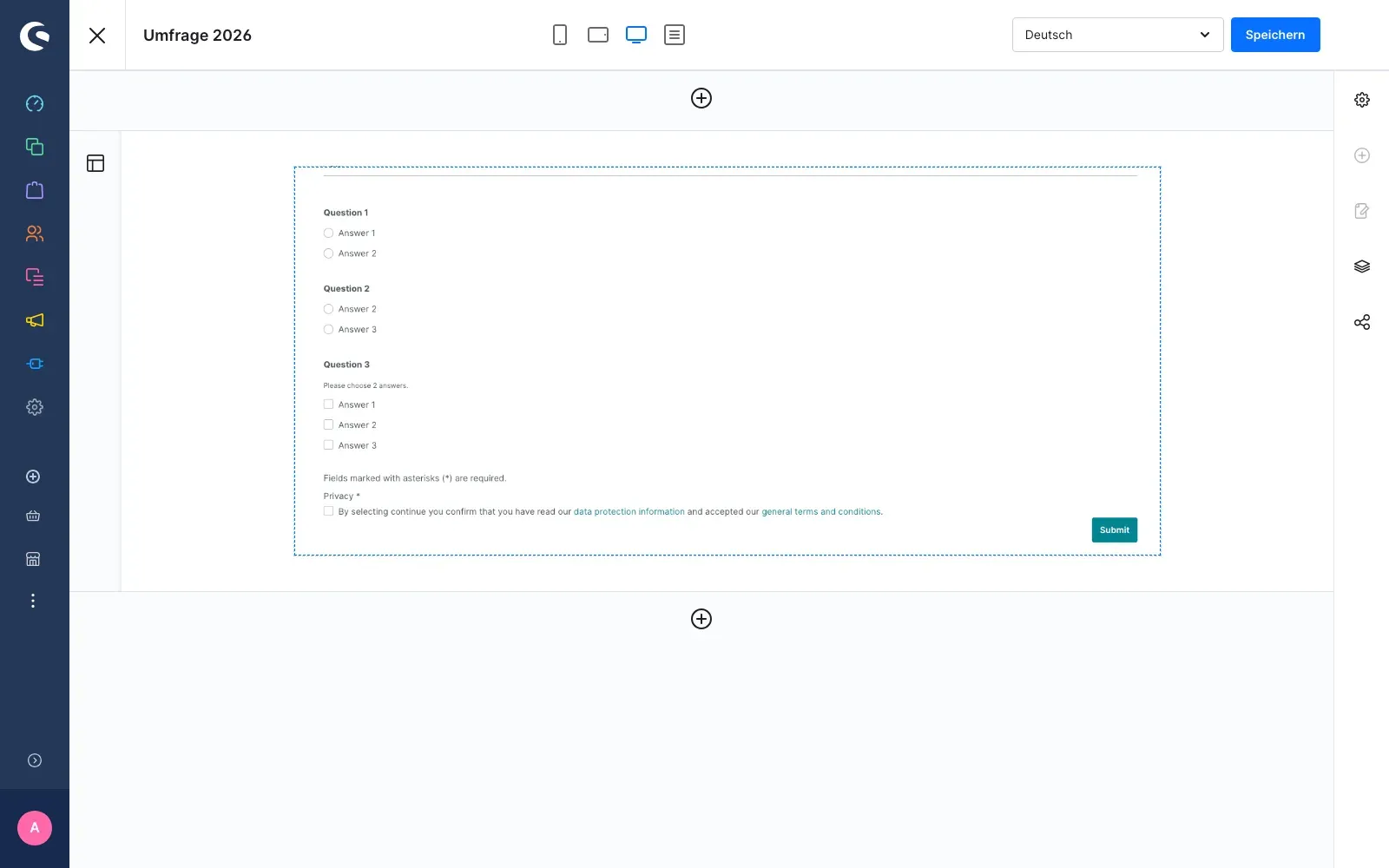The image size is (1389, 868).
Task: Switch to form view icon
Action: pos(675,35)
